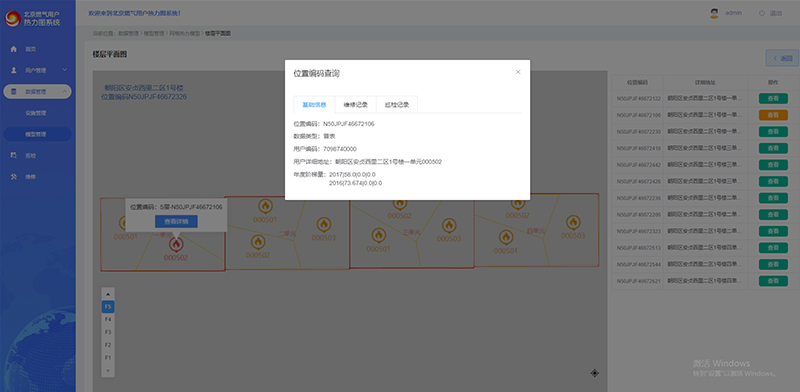Image resolution: width=800 pixels, height=392 pixels.
Task: Click flame marker above 000501 in 三单元
Action: [x=379, y=235]
